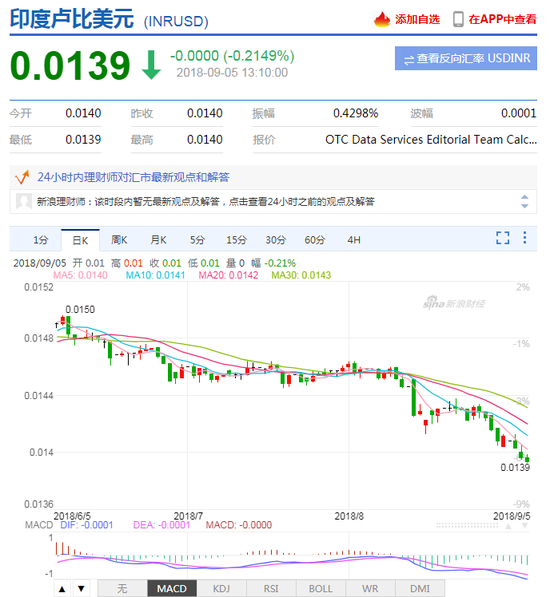Switch to the 4H chart tab
550x597 pixels.
tap(354, 240)
